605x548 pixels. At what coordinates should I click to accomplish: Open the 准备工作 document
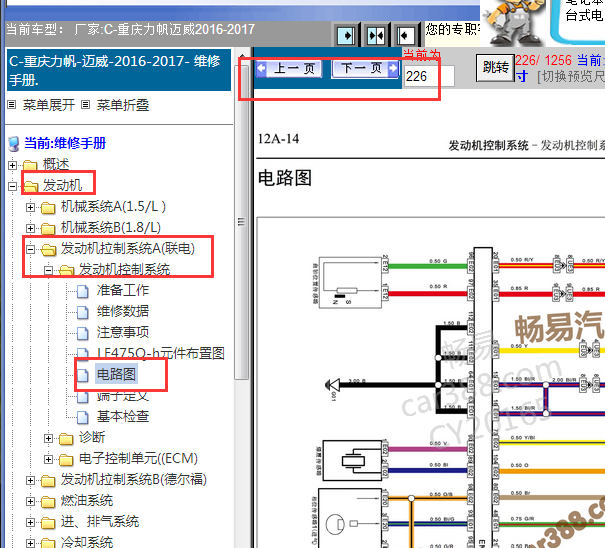tap(123, 290)
